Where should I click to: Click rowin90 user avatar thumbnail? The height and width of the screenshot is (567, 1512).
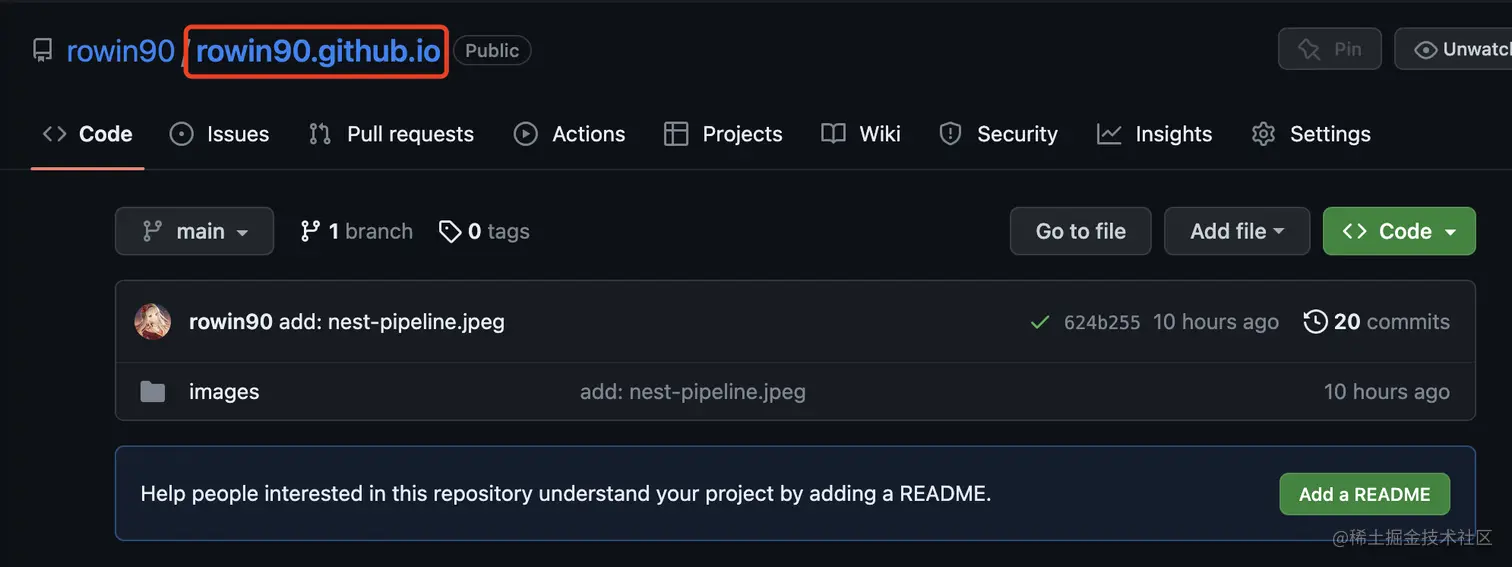[x=153, y=322]
